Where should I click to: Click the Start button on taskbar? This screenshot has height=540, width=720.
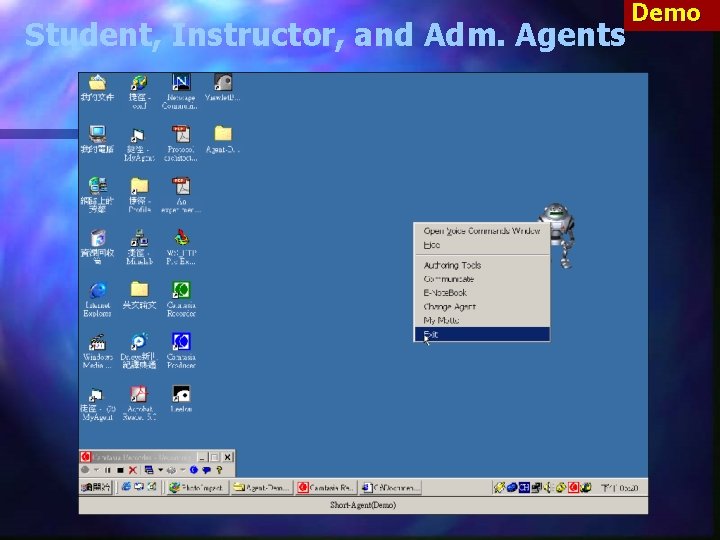(x=96, y=487)
